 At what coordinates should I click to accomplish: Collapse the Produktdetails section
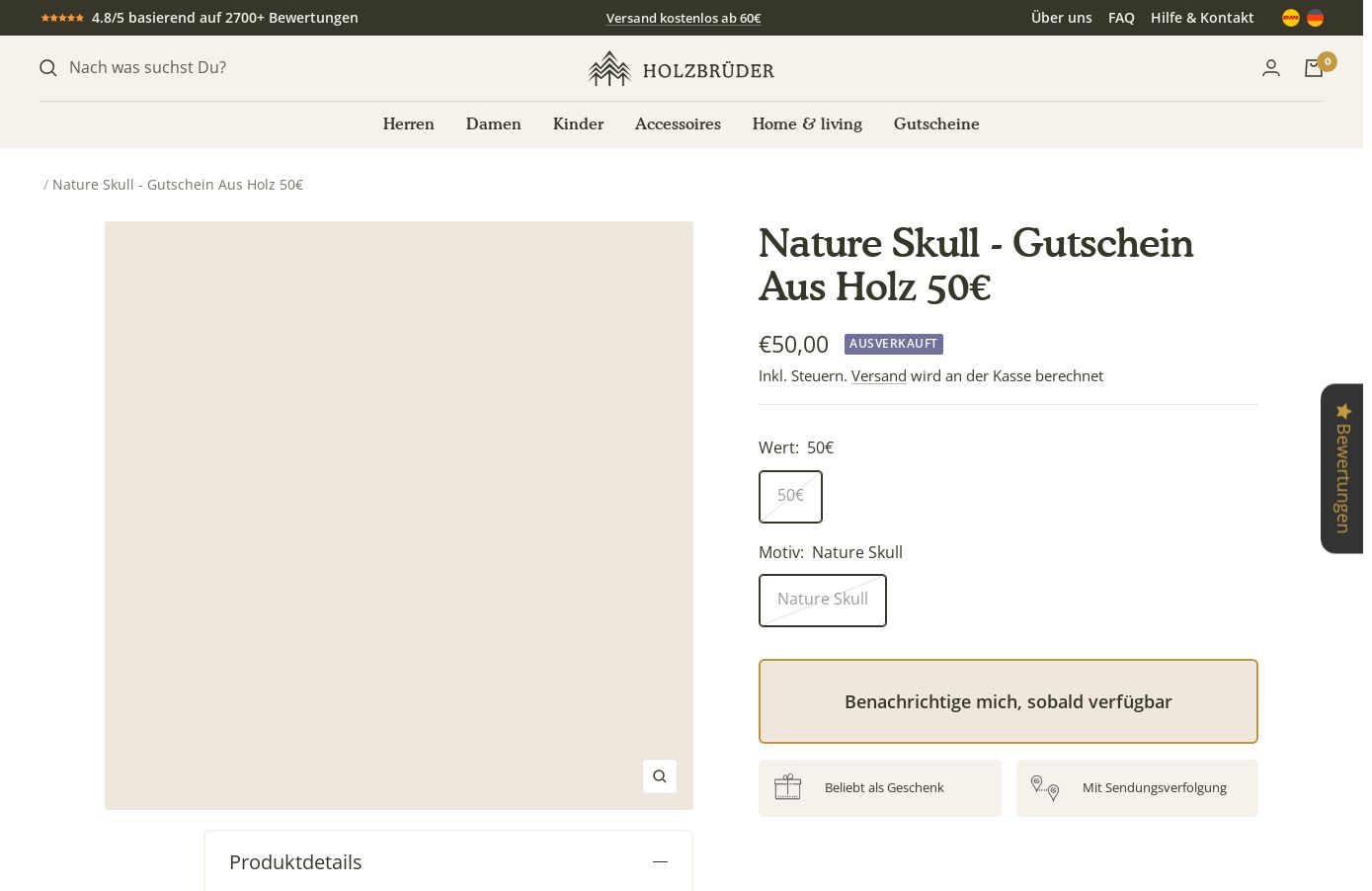[660, 862]
